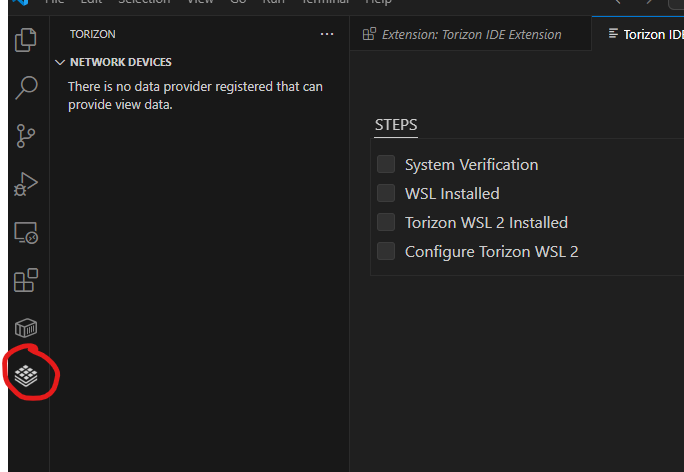Open the Docker containers view icon
Screen dimensions: 684x472
point(26,328)
